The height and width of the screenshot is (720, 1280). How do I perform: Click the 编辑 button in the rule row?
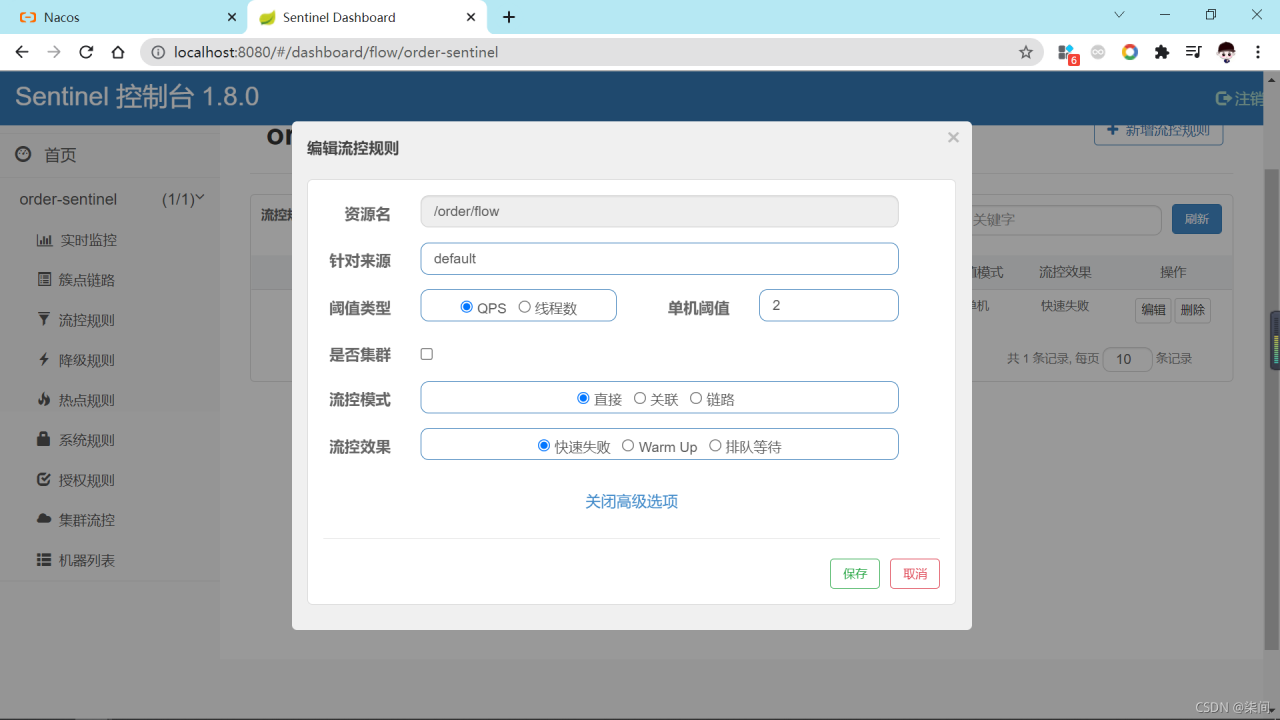1153,310
